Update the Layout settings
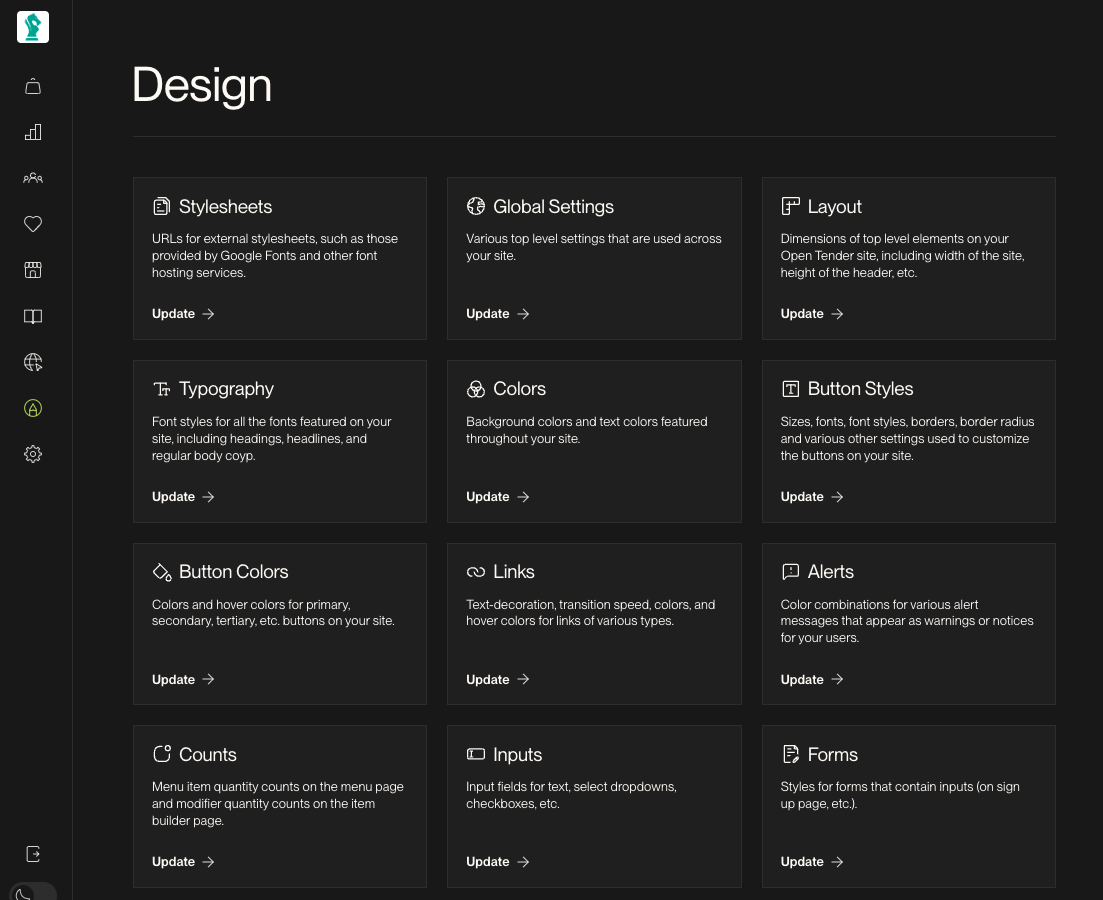Image resolution: width=1103 pixels, height=900 pixels. point(812,314)
